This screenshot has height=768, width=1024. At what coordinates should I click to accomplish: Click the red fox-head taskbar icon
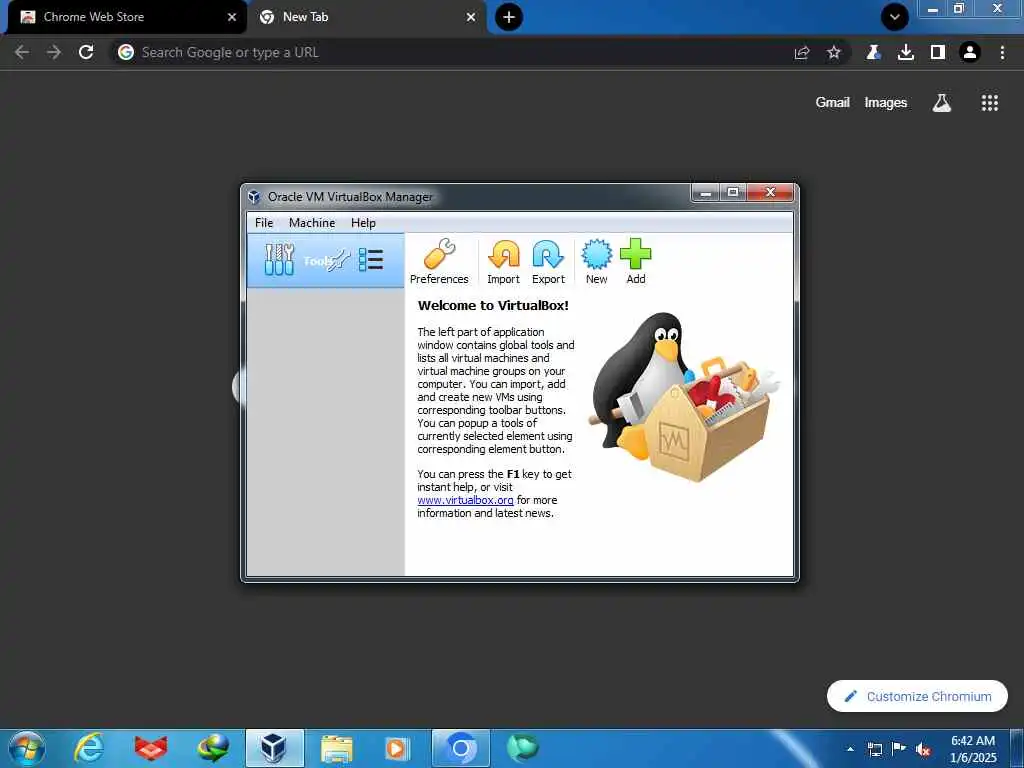(x=151, y=748)
